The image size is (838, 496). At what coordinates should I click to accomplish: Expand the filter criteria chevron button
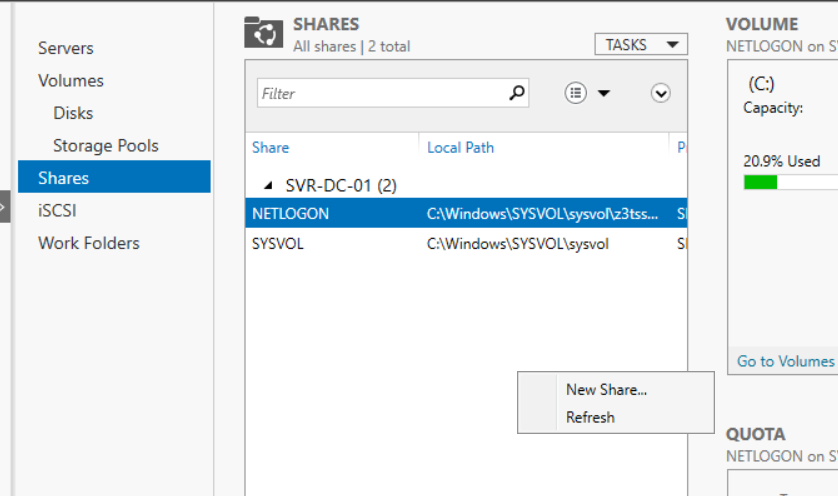point(660,93)
